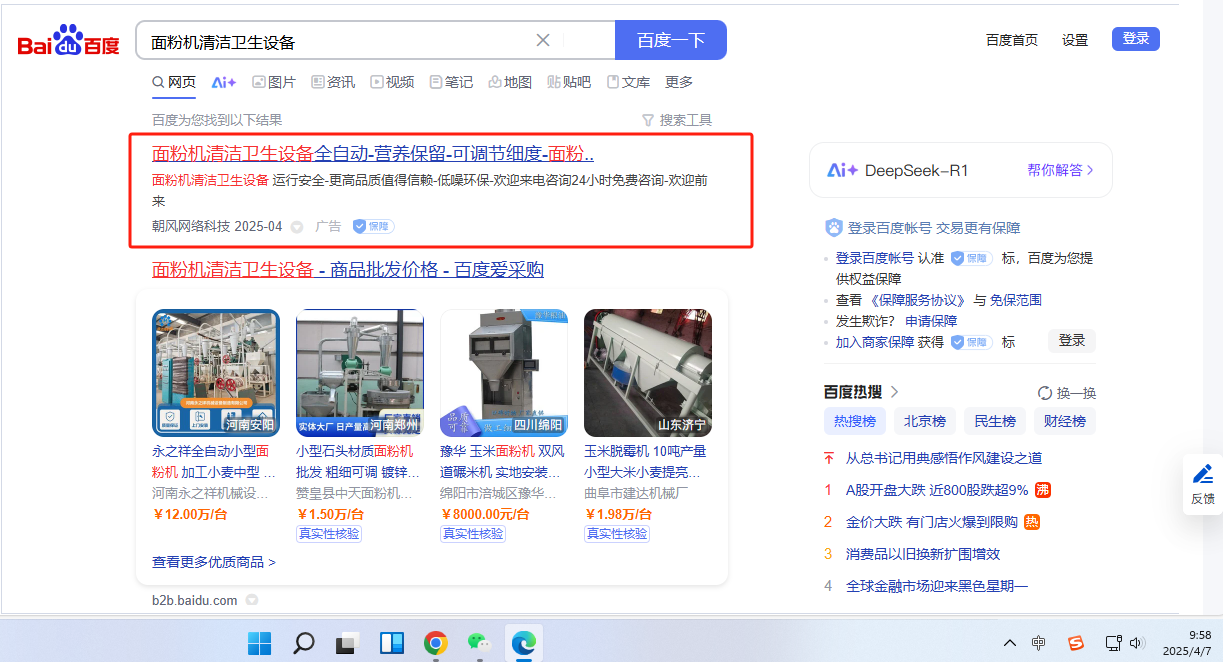Open WeChat from taskbar
1223x662 pixels.
click(480, 642)
